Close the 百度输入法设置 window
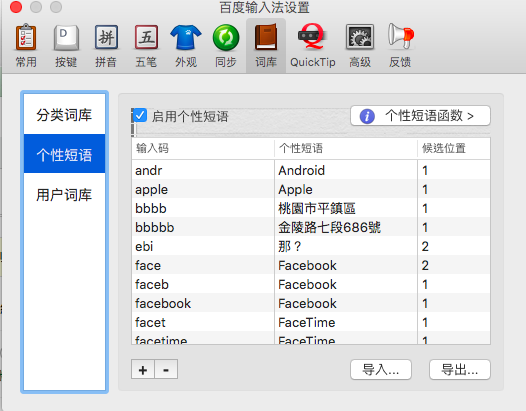Screen dimensions: 526x411 click(x=16, y=7)
